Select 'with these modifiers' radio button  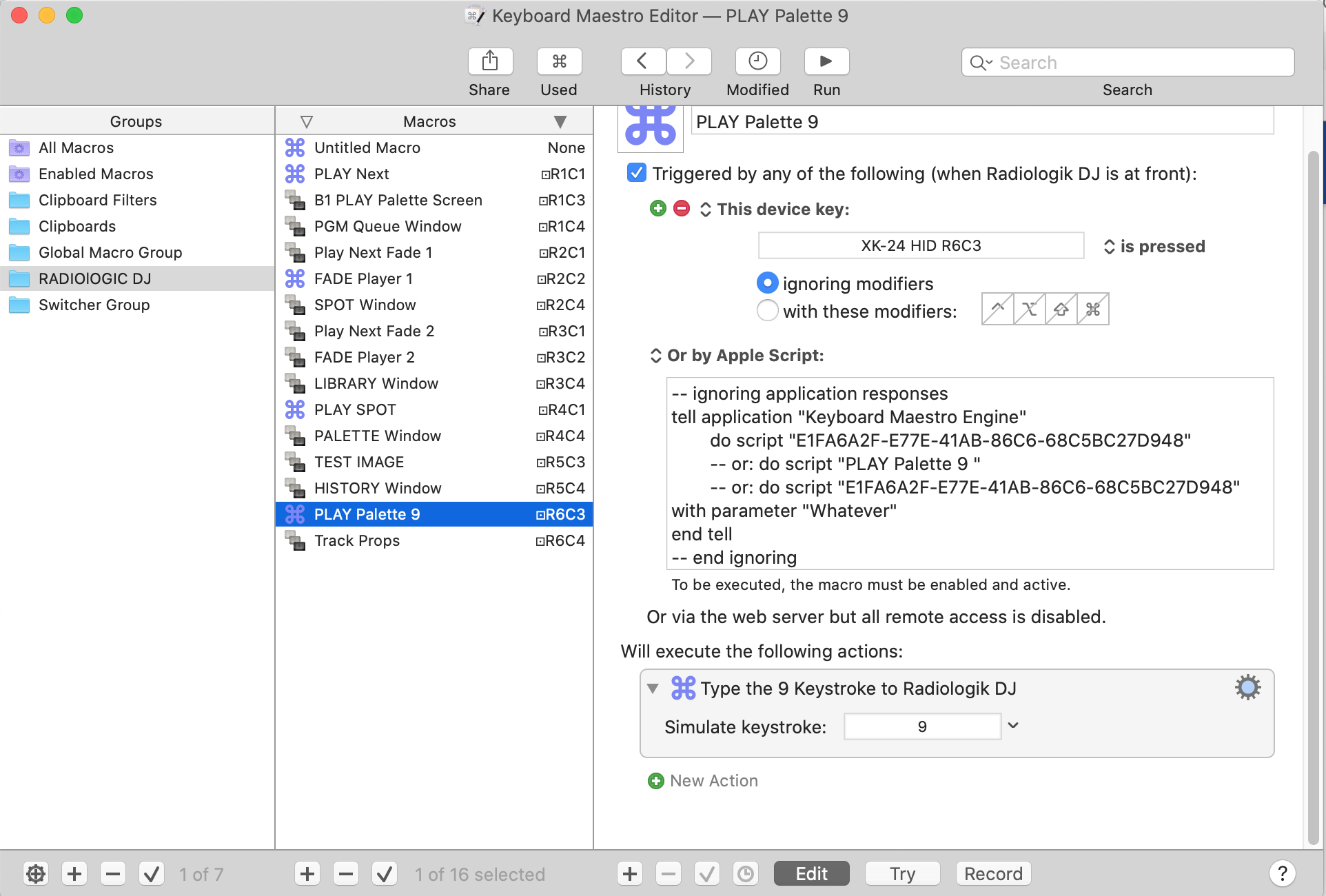(x=767, y=311)
